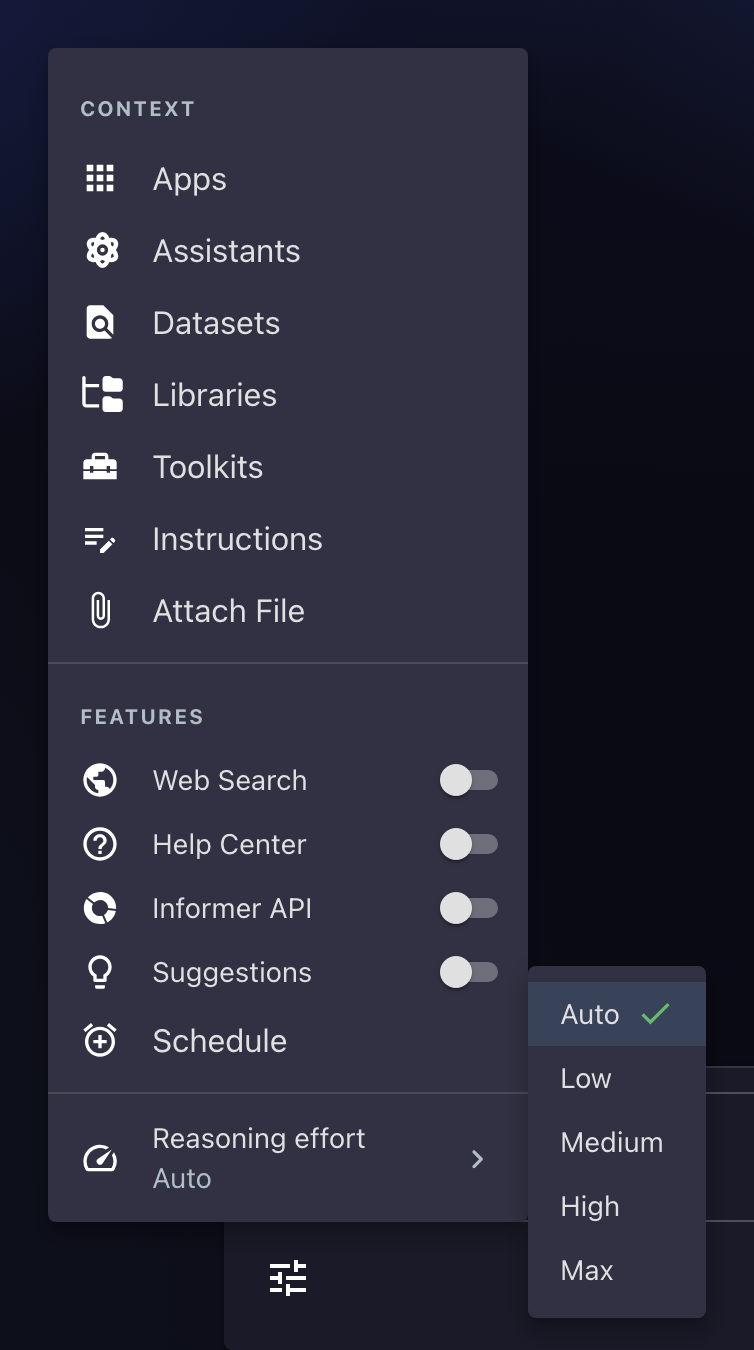Click the Auto value under Reasoning effort
This screenshot has height=1350, width=754.
(x=182, y=1179)
